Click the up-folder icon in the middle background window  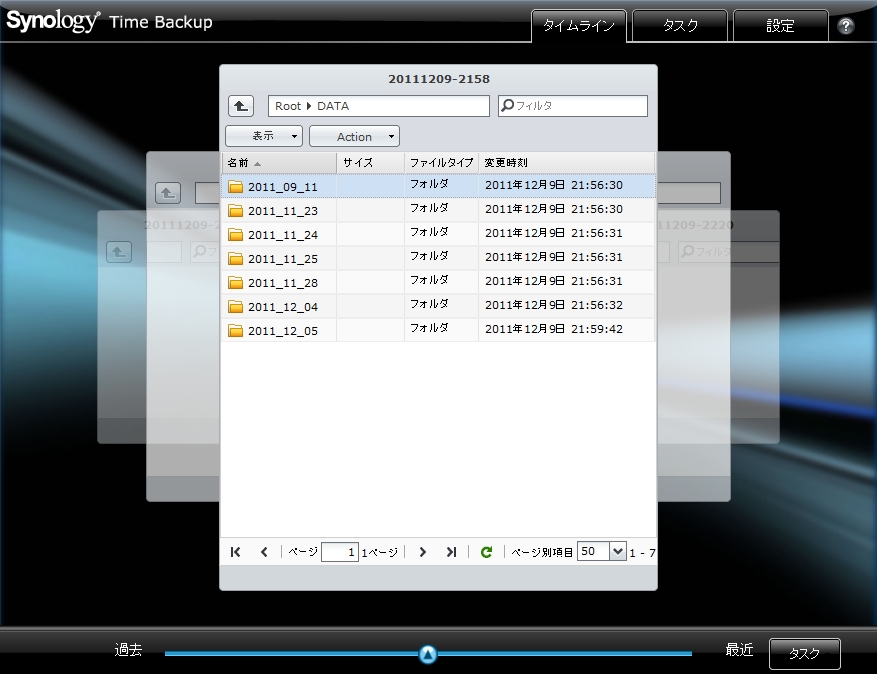click(x=168, y=193)
